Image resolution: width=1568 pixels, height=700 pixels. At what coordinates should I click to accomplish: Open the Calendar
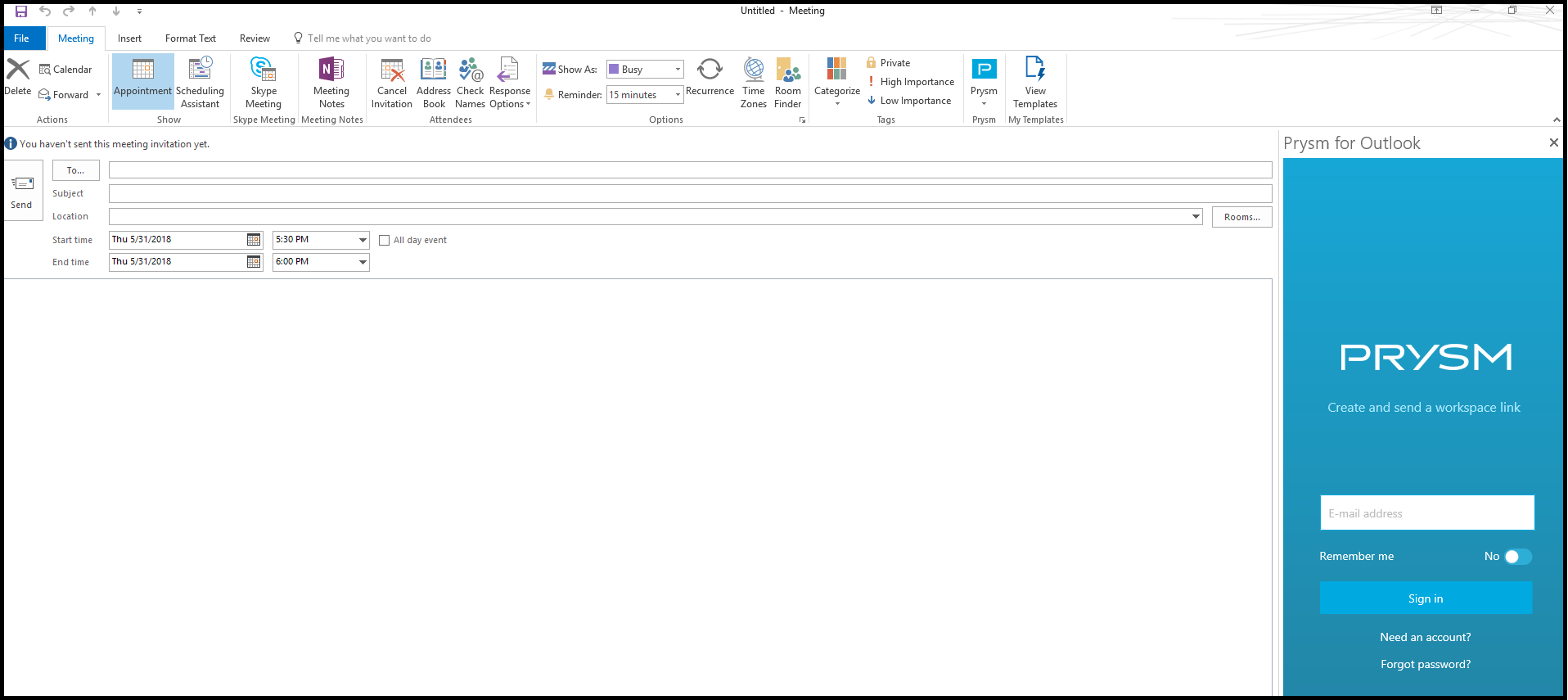pos(65,70)
